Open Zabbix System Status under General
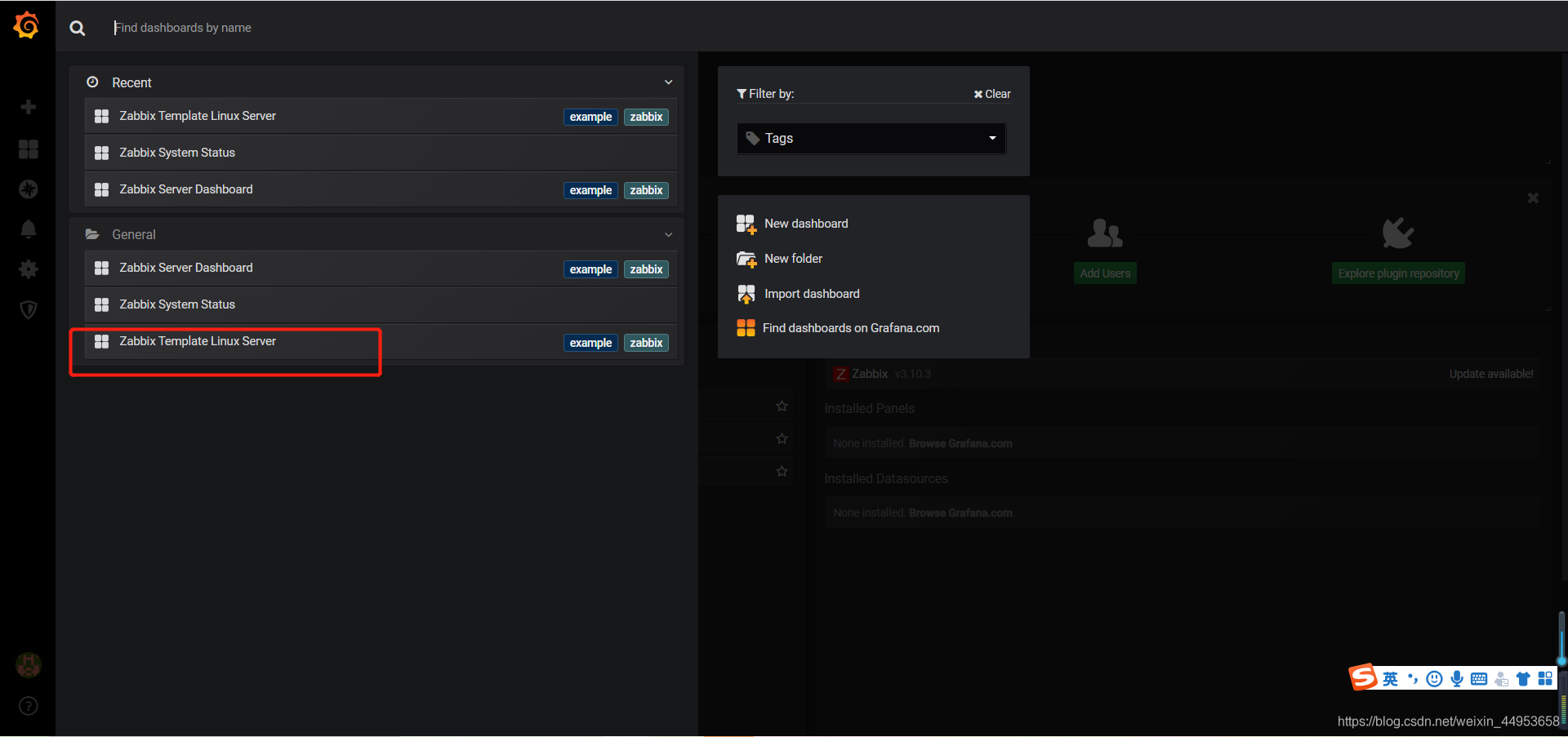 pyautogui.click(x=381, y=304)
